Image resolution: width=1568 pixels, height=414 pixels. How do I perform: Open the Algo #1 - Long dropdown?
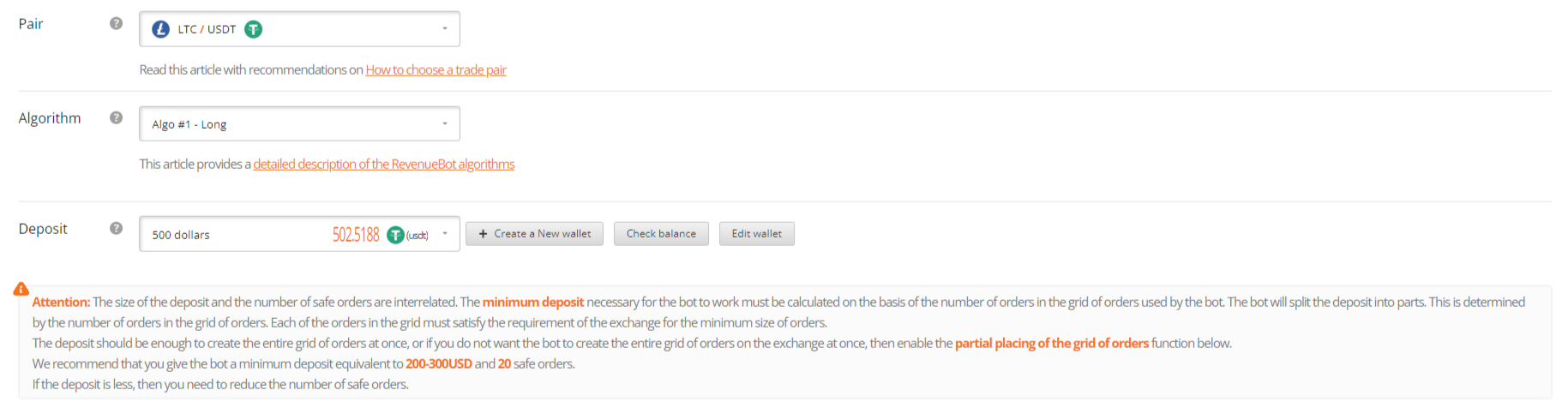point(299,123)
